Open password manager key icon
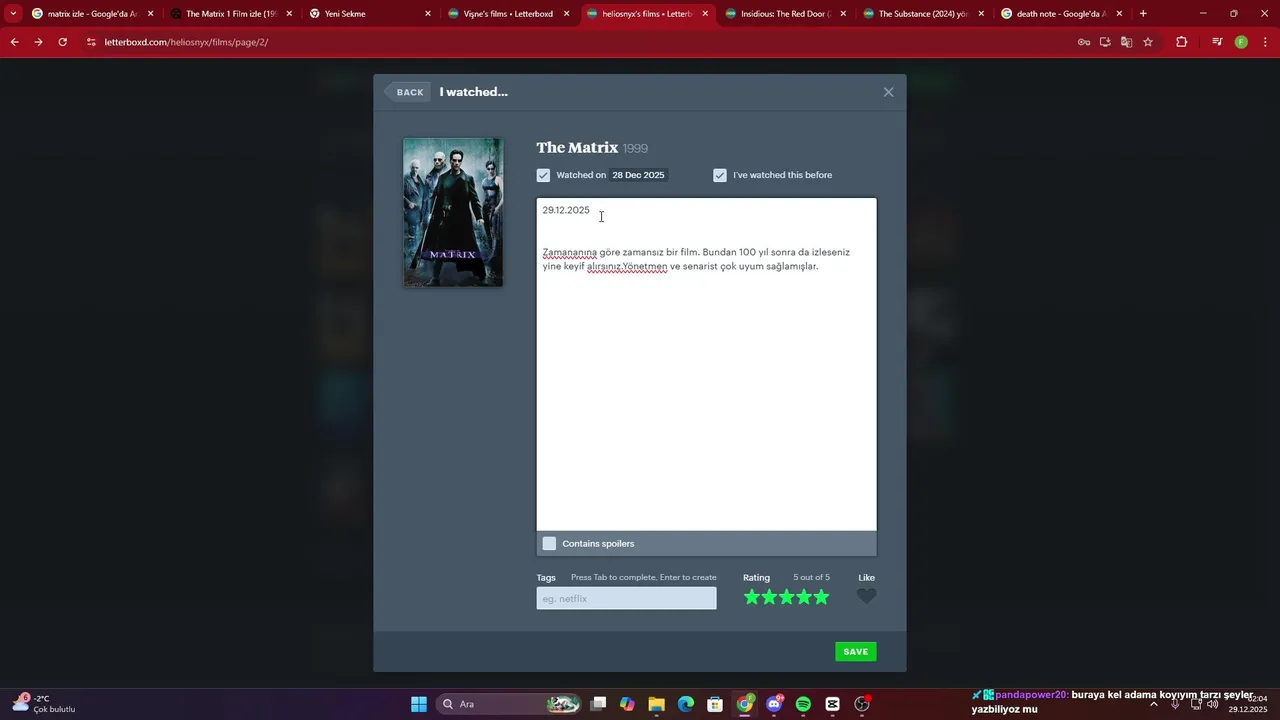This screenshot has width=1280, height=720. [1084, 42]
